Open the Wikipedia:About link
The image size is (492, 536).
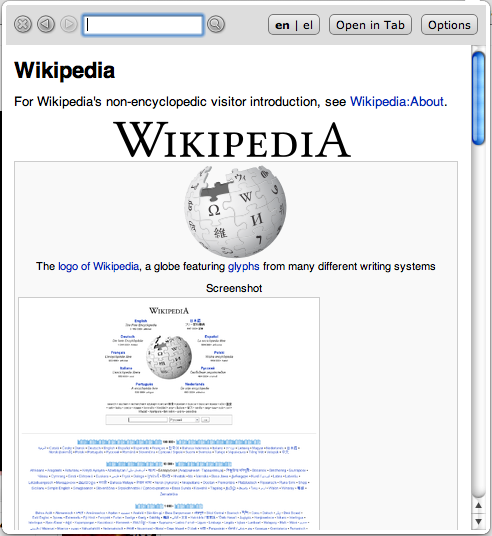pyautogui.click(x=397, y=102)
